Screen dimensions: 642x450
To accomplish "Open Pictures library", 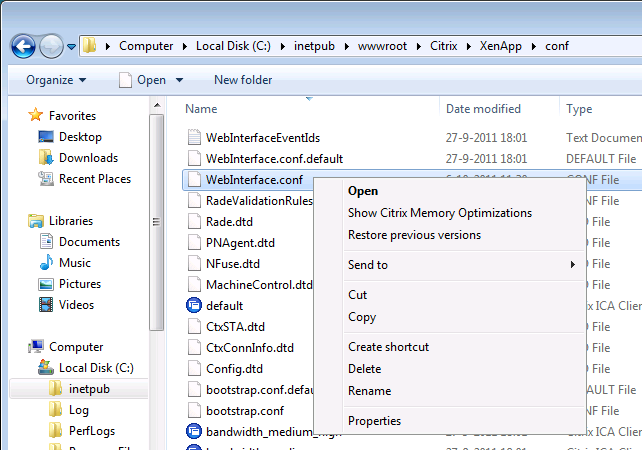I will [x=80, y=284].
